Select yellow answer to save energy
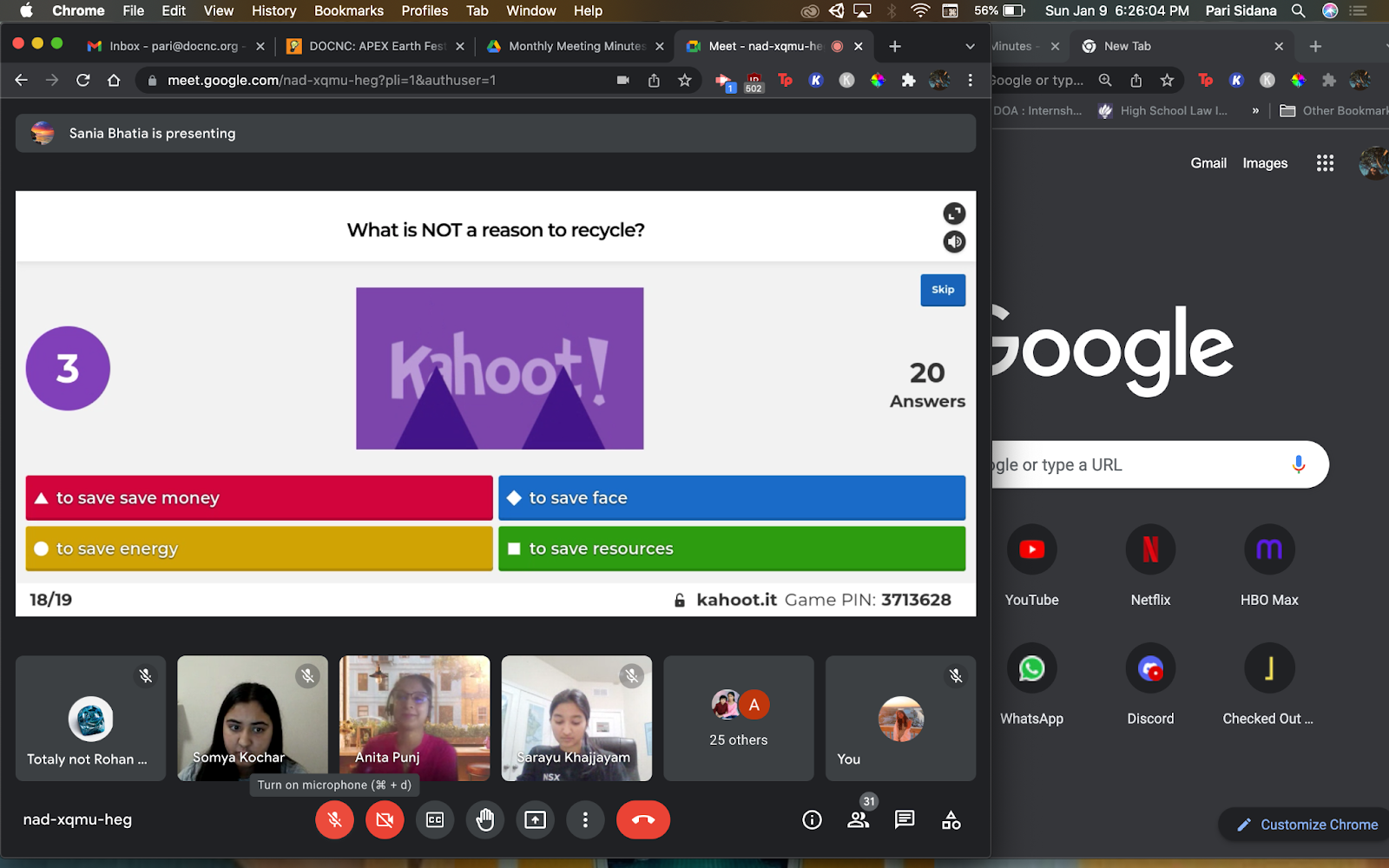Viewport: 1389px width, 868px height. (260, 549)
